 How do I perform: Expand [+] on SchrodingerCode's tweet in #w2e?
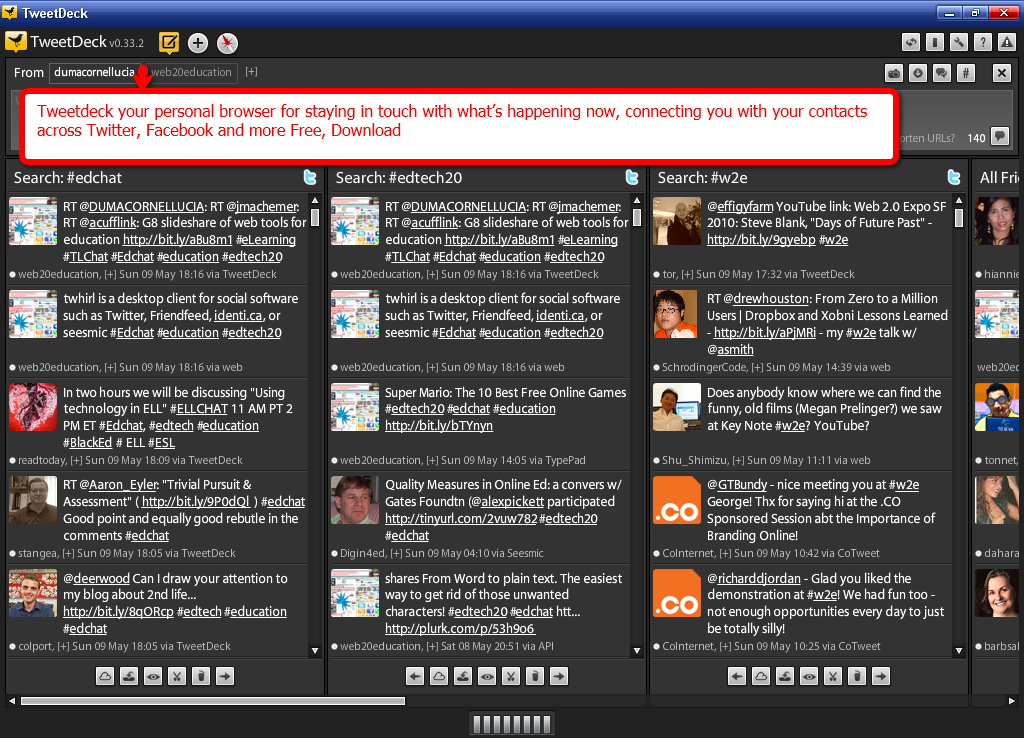(758, 368)
